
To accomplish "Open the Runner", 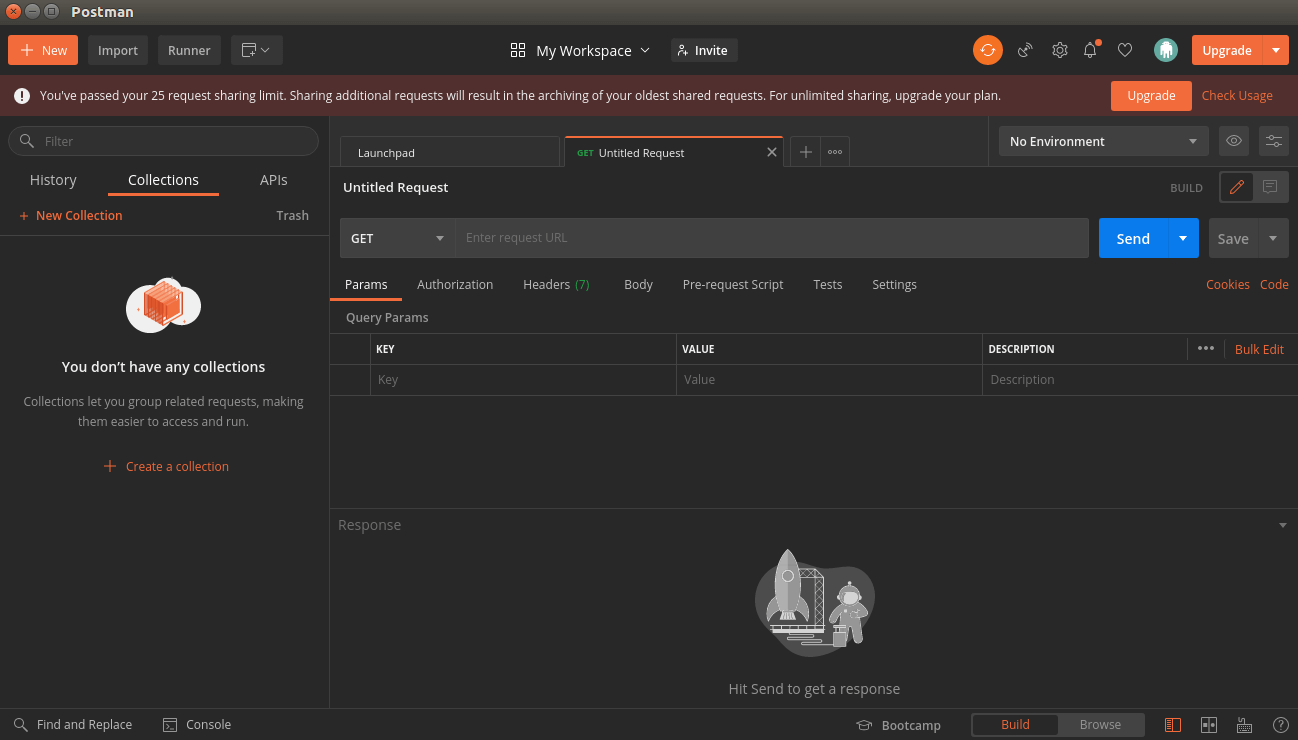I will pos(189,50).
